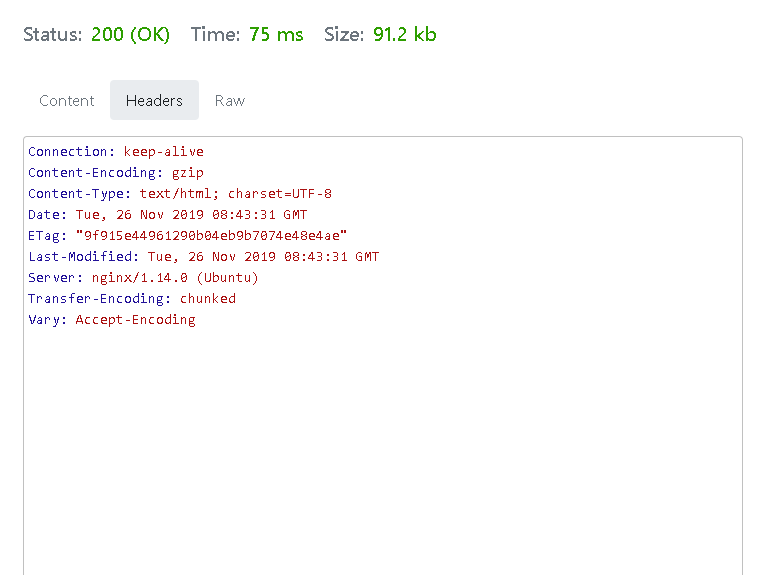This screenshot has height=575, width=760.
Task: Click the Date header line
Action: [168, 214]
